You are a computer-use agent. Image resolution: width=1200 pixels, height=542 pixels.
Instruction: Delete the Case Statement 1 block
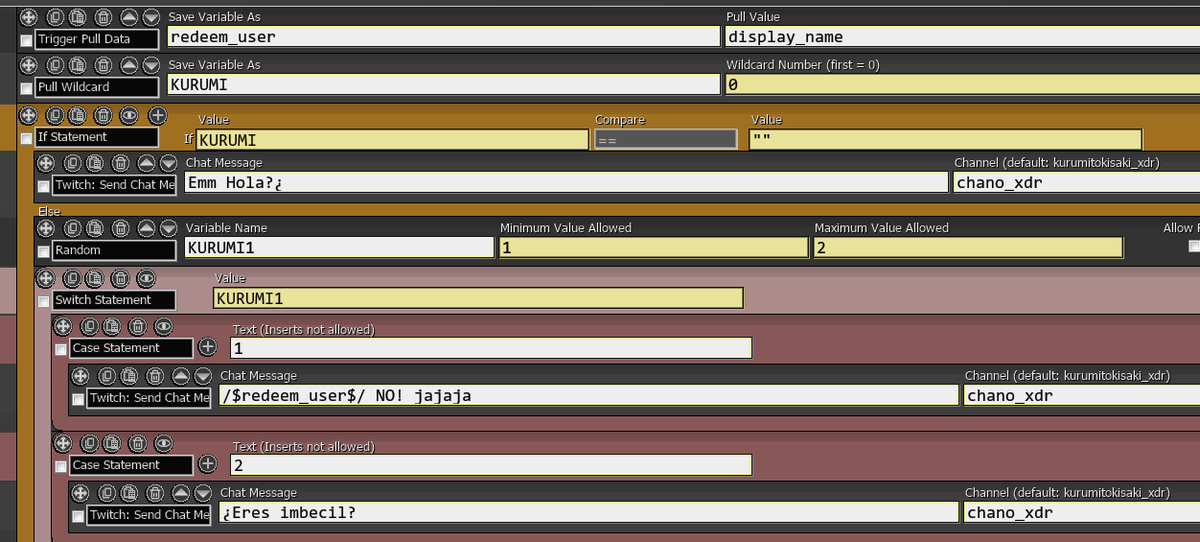(138, 326)
